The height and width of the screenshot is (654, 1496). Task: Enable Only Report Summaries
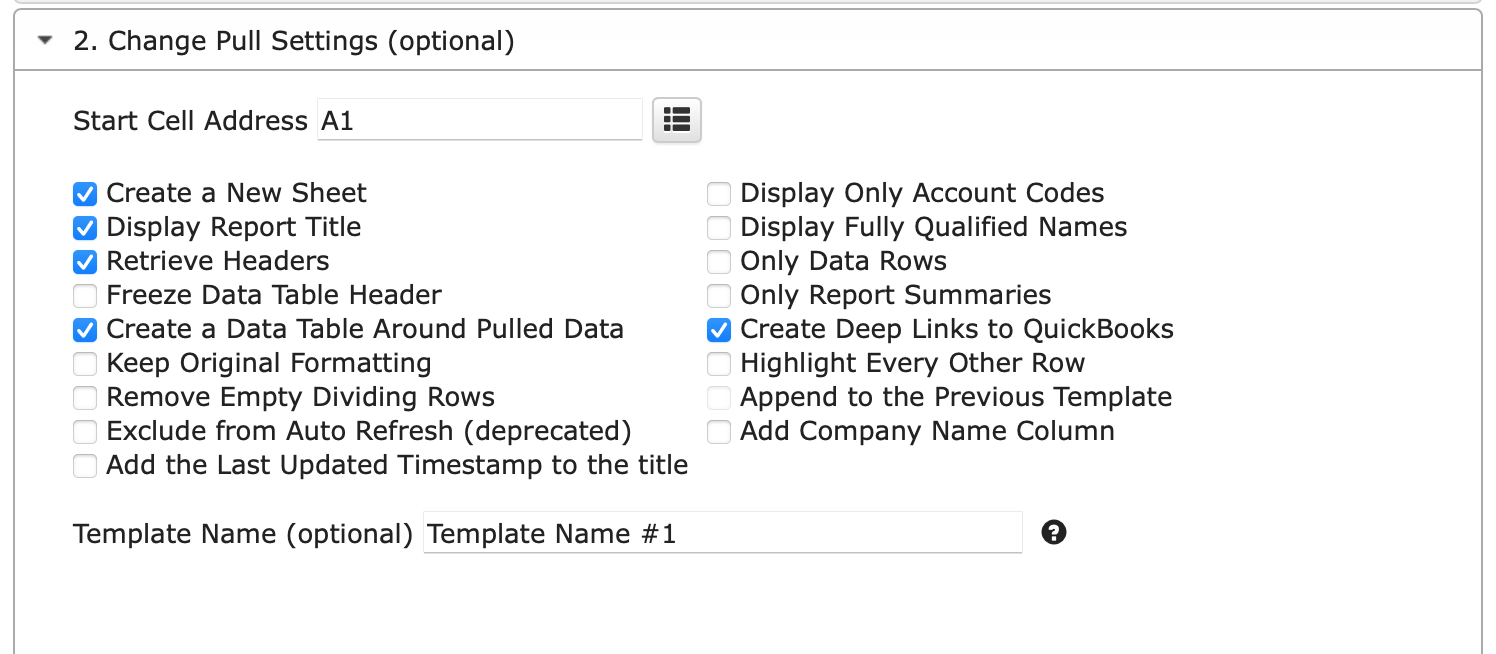coord(719,295)
